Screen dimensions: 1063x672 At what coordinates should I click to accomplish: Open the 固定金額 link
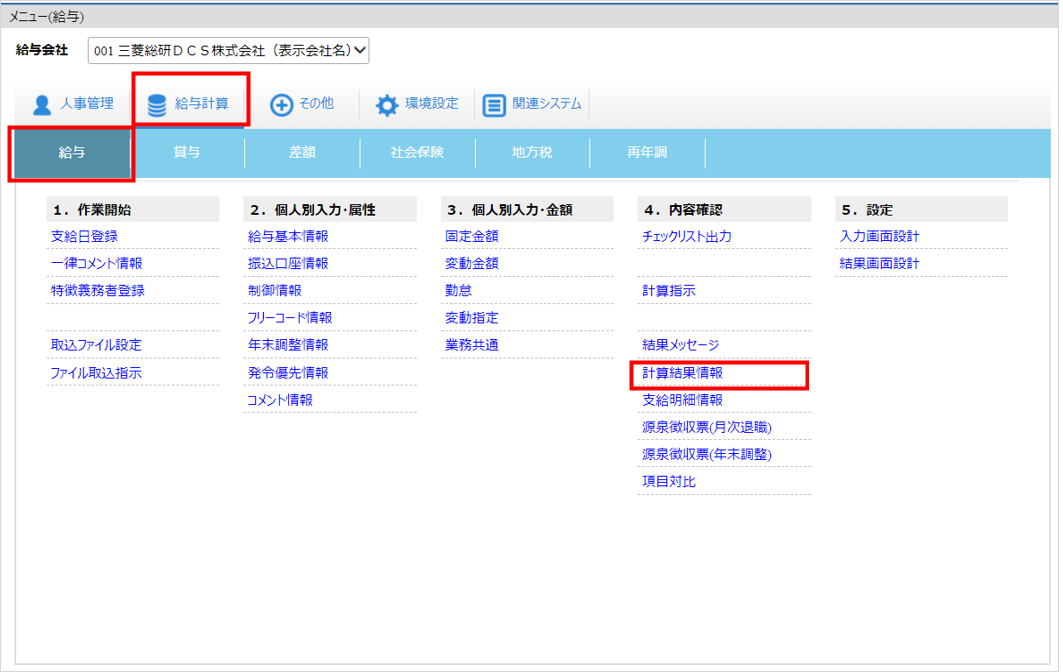click(472, 237)
